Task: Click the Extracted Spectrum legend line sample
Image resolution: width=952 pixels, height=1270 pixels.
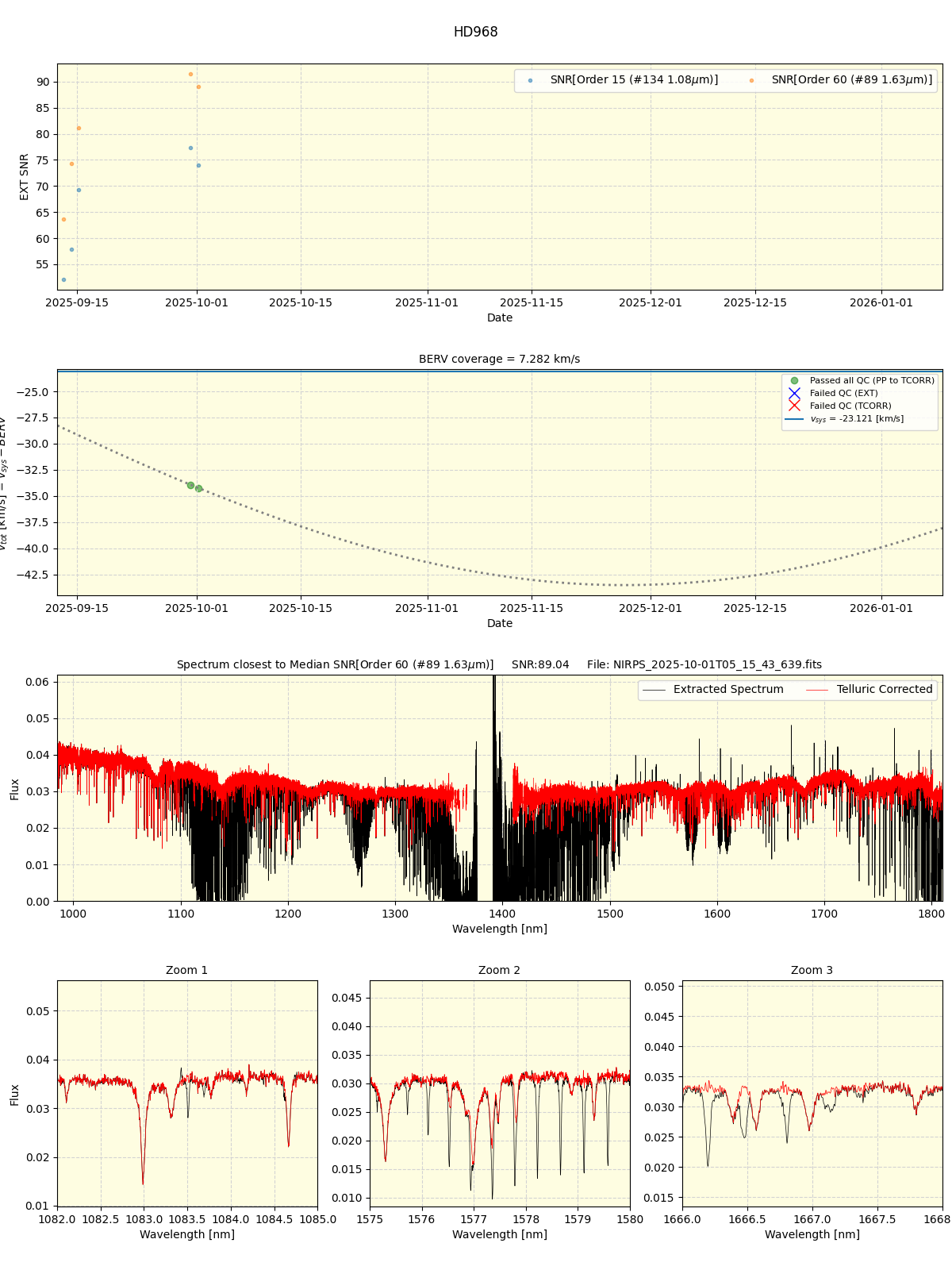Action: click(654, 690)
